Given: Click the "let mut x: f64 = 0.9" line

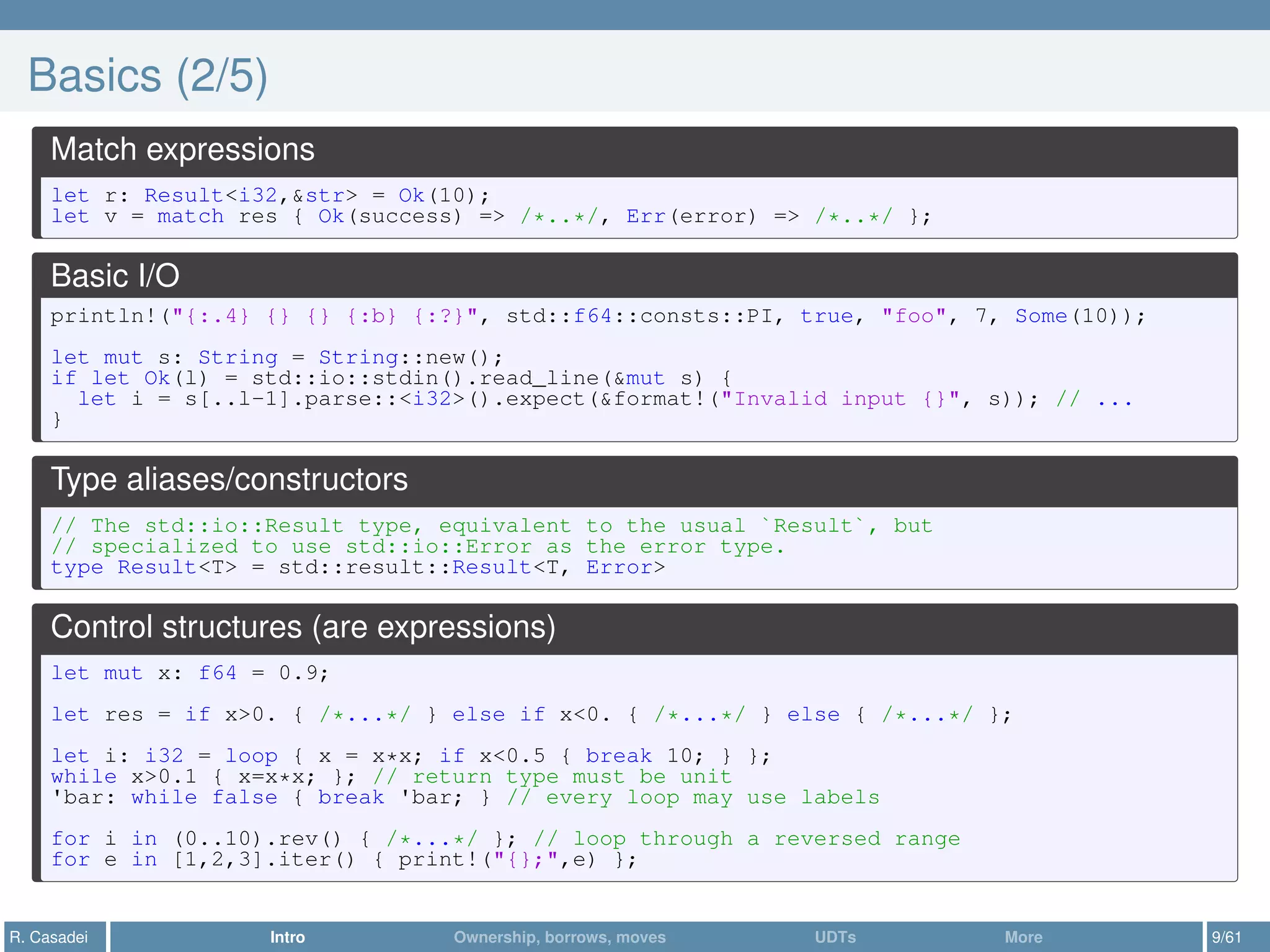Looking at the screenshot, I should point(189,673).
